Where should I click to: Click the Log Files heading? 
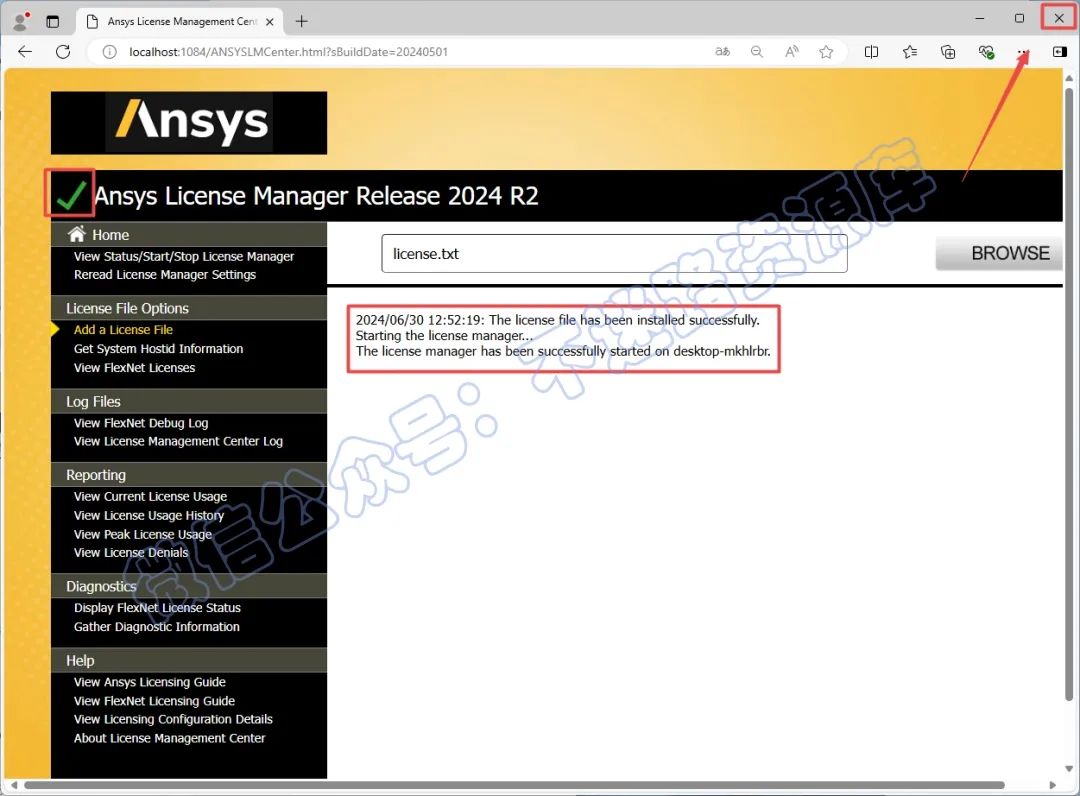pos(93,401)
